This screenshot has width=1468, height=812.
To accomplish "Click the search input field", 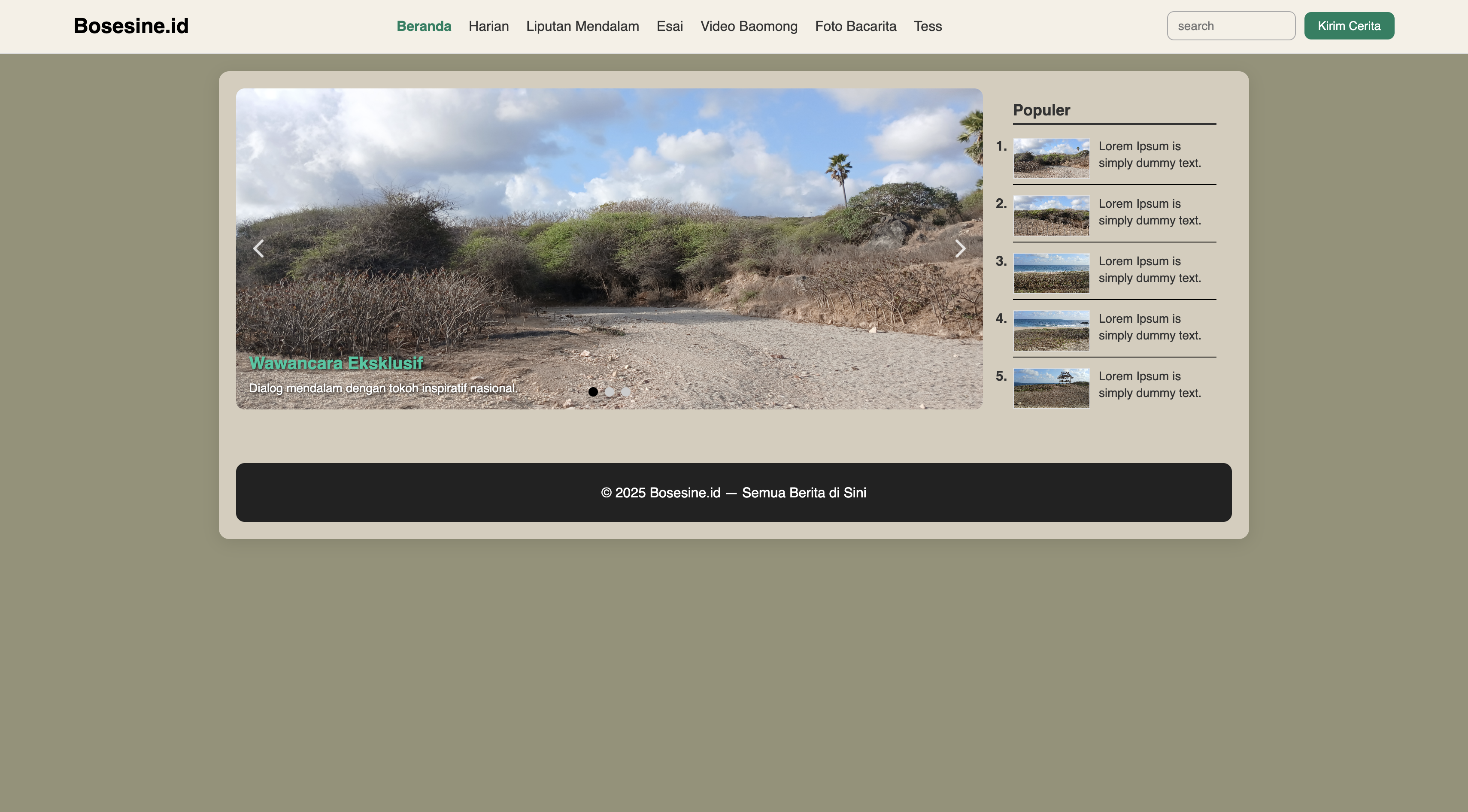I will [x=1231, y=26].
